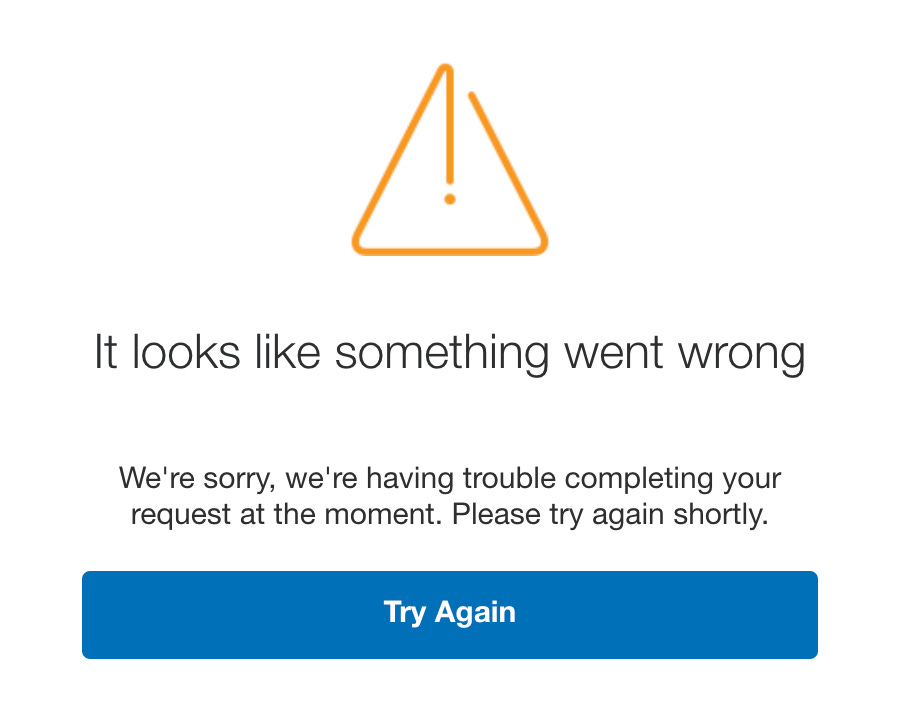Click the dot of the exclamation mark
Image resolution: width=900 pixels, height=724 pixels.
(450, 199)
